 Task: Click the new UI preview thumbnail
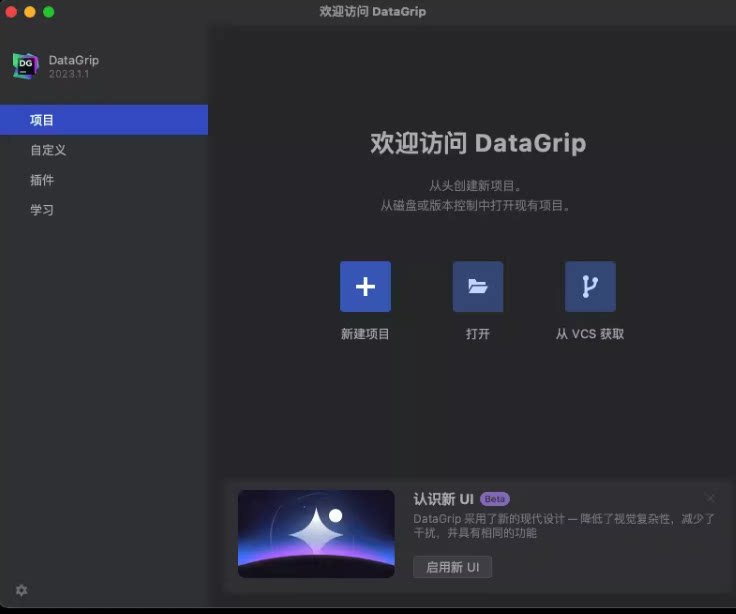point(316,534)
